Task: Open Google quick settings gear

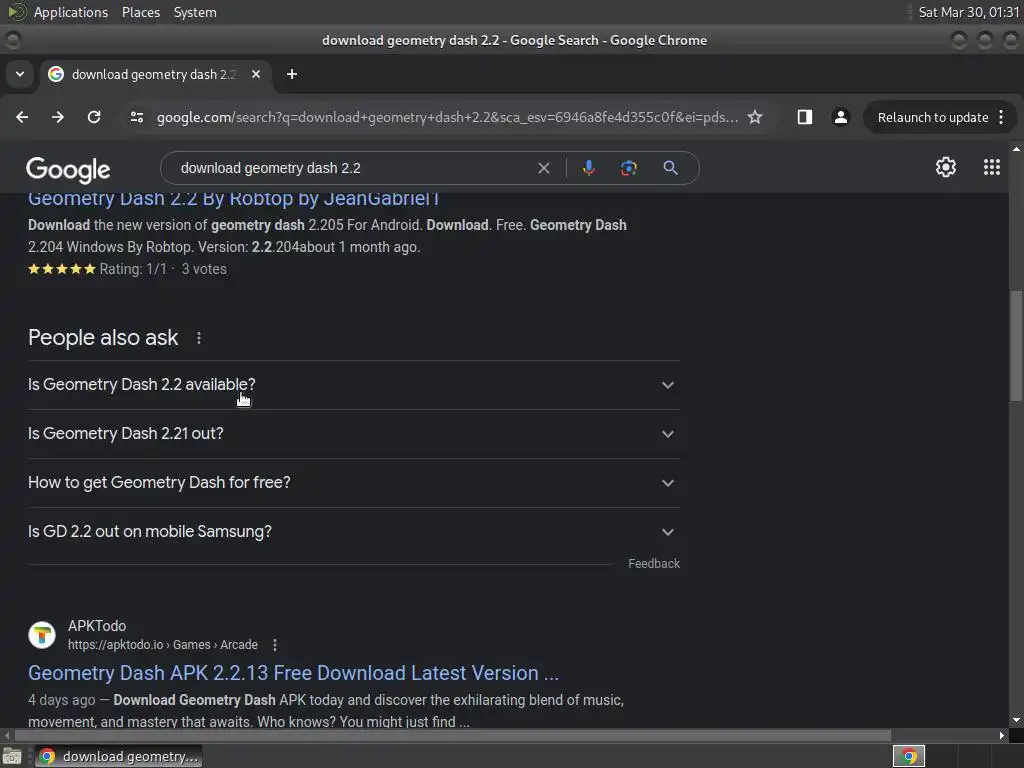Action: [x=946, y=167]
